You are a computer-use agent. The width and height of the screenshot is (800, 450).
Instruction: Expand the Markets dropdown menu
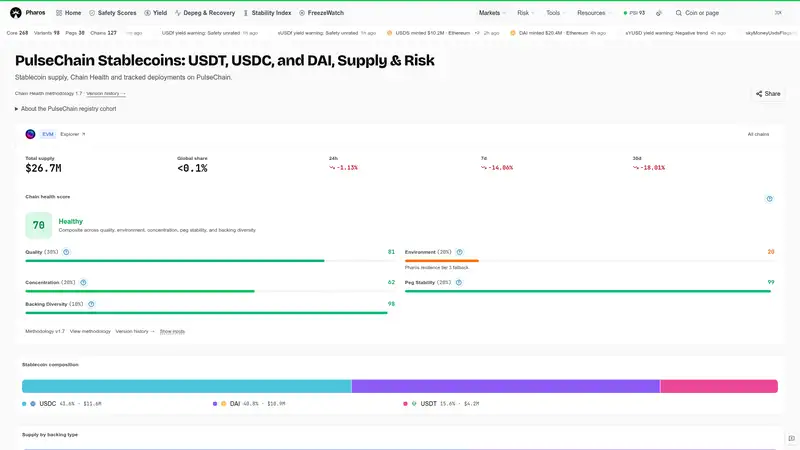click(492, 13)
